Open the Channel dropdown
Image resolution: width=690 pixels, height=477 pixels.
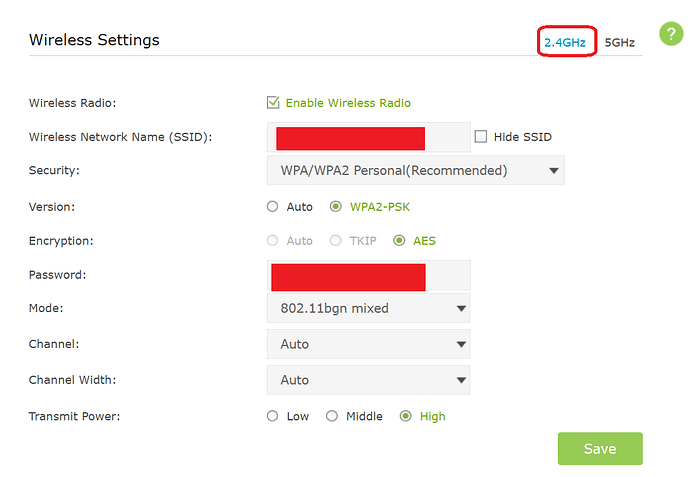(x=368, y=344)
